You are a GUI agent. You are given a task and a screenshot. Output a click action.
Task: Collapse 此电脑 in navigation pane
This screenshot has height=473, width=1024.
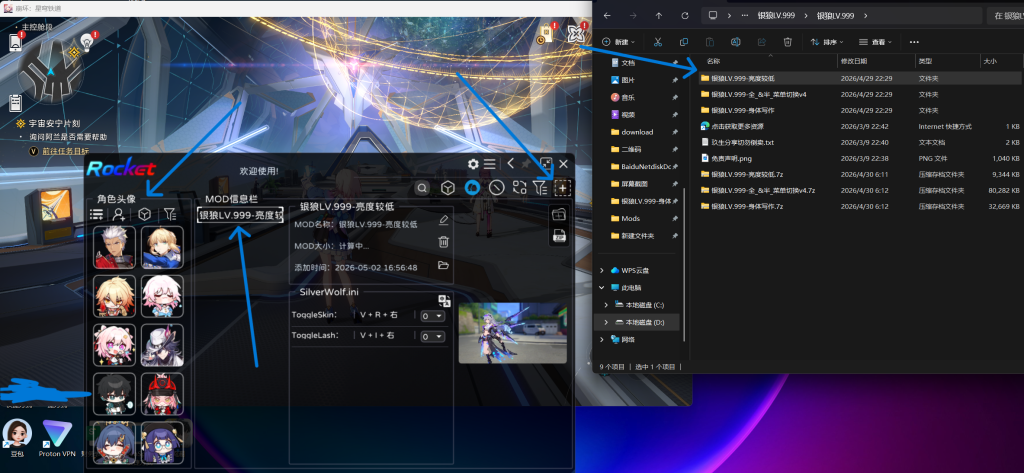click(601, 287)
